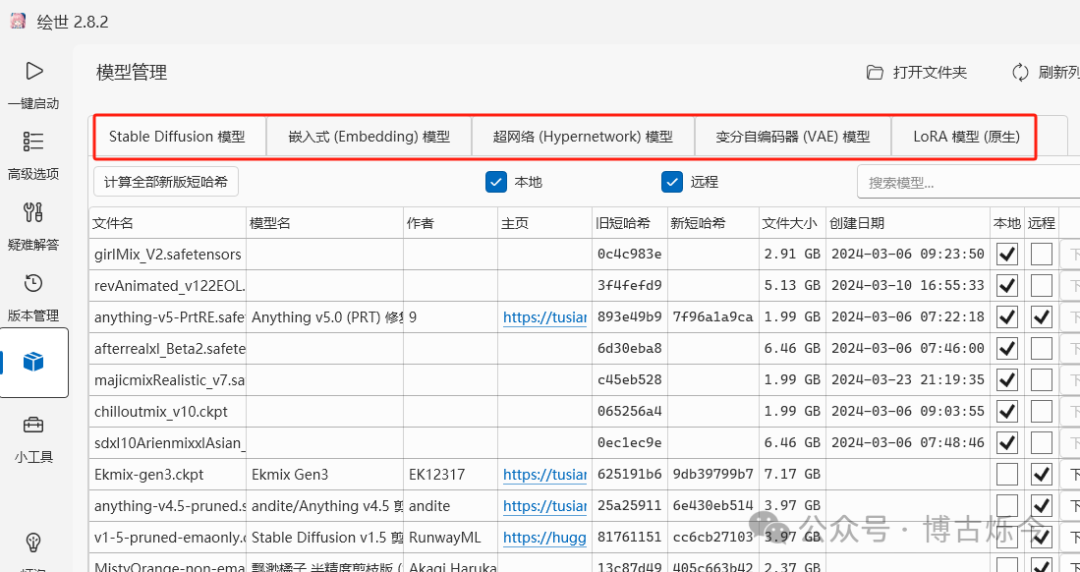The image size is (1080, 572).
Task: Open homepage link for anything-v4.5-pruned
Action: tap(545, 506)
